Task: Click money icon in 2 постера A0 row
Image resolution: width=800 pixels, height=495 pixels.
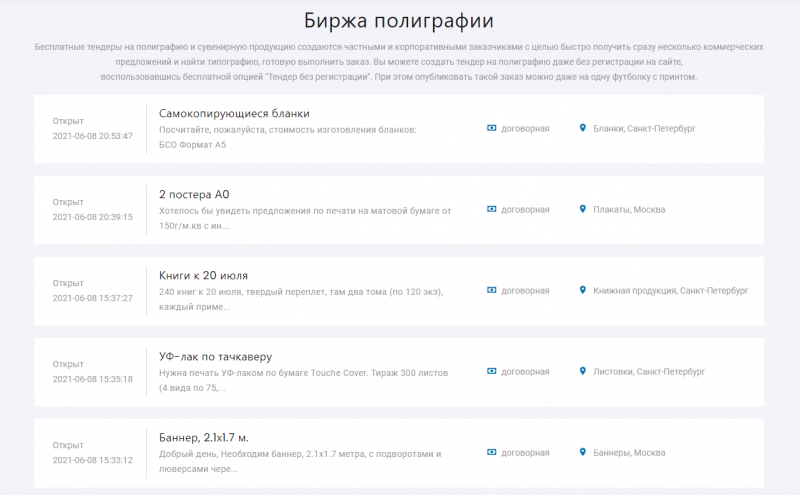Action: [x=491, y=210]
